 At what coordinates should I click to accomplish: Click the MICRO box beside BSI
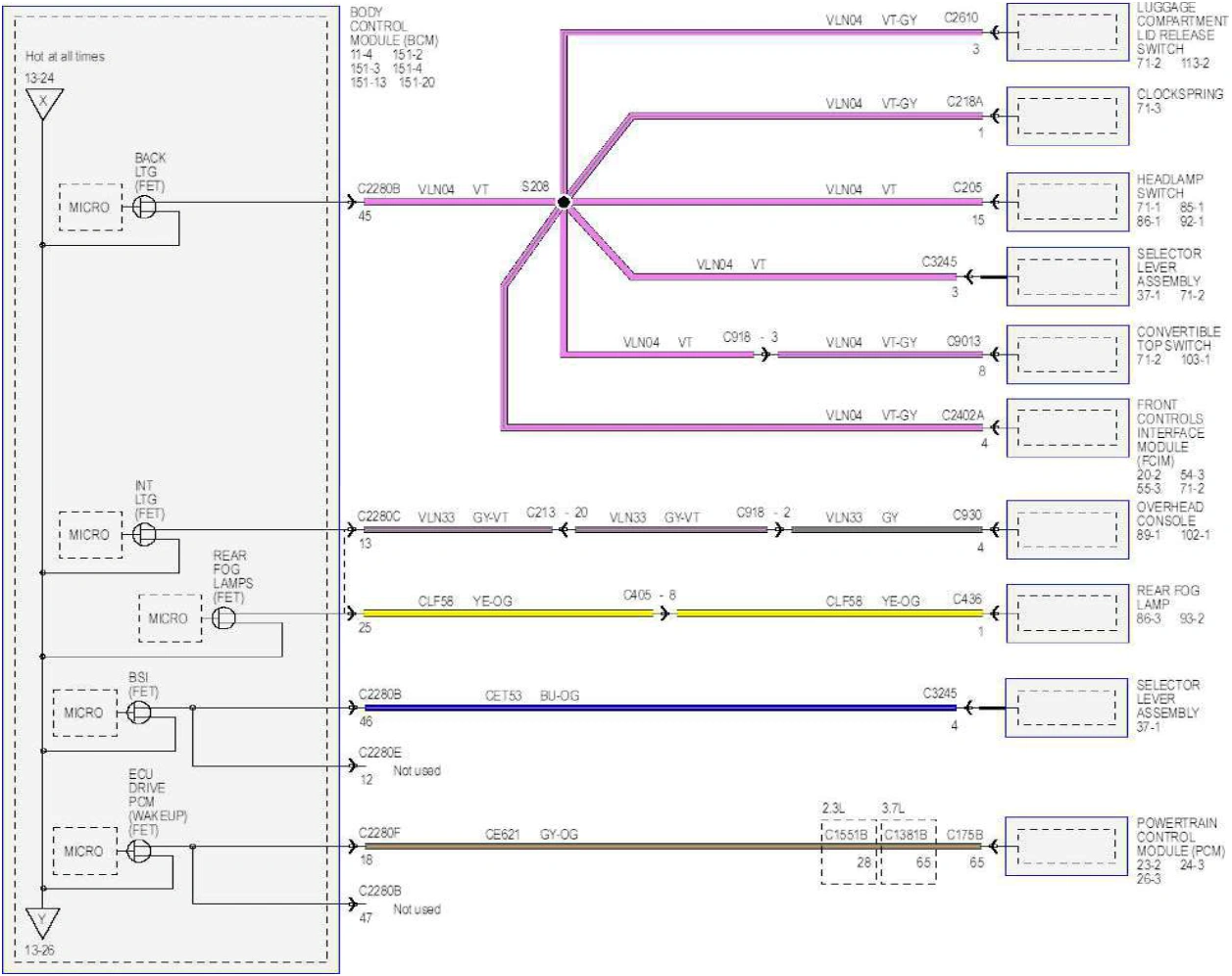tap(84, 712)
